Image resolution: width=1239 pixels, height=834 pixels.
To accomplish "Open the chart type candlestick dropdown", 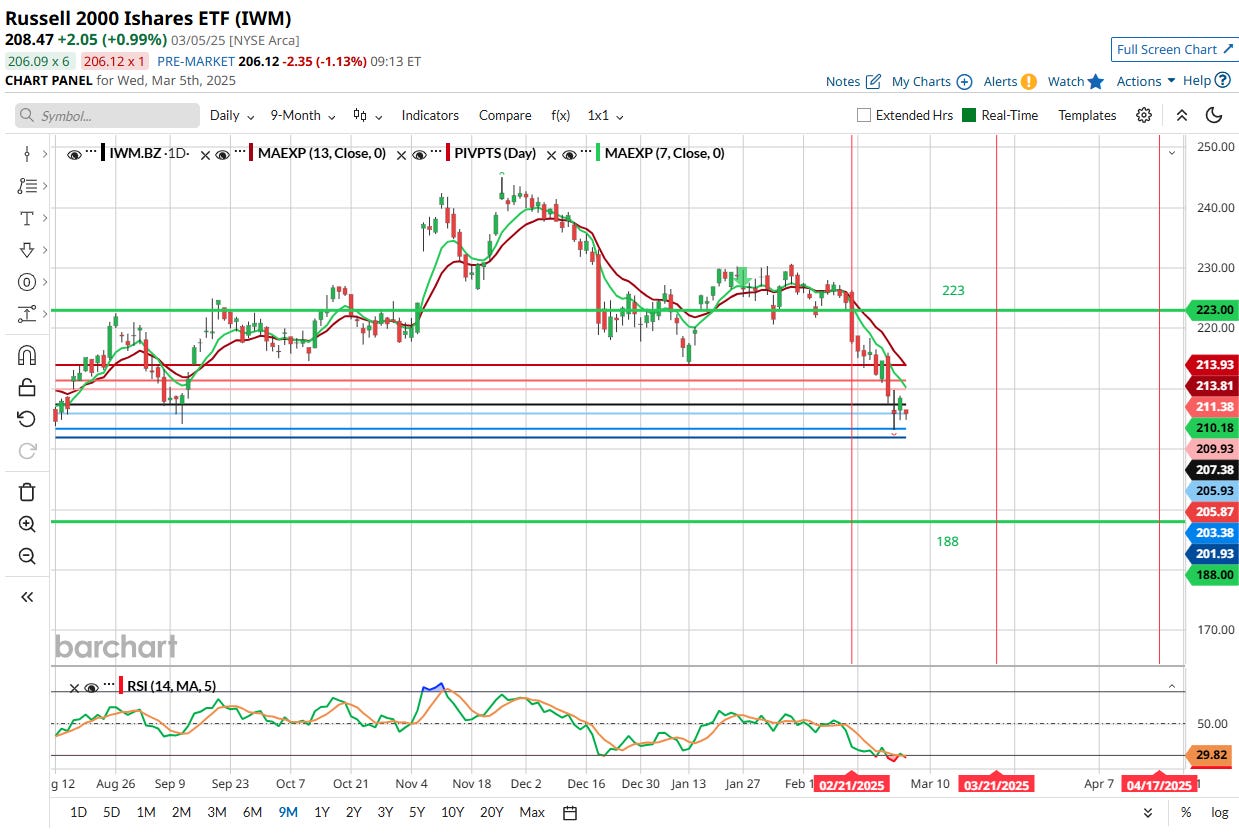I will point(369,115).
